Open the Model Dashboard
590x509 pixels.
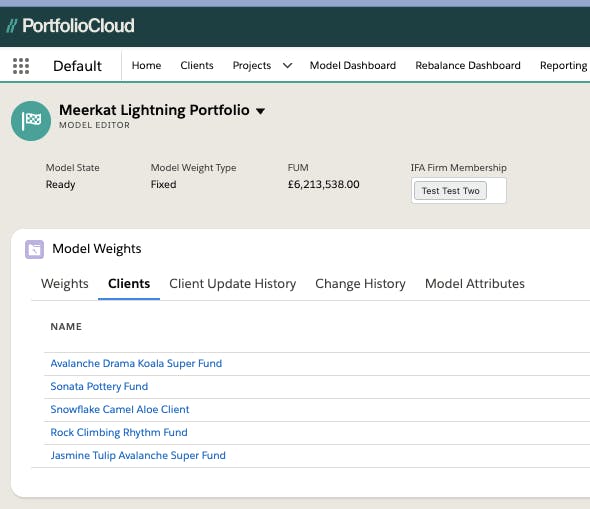[x=353, y=65]
